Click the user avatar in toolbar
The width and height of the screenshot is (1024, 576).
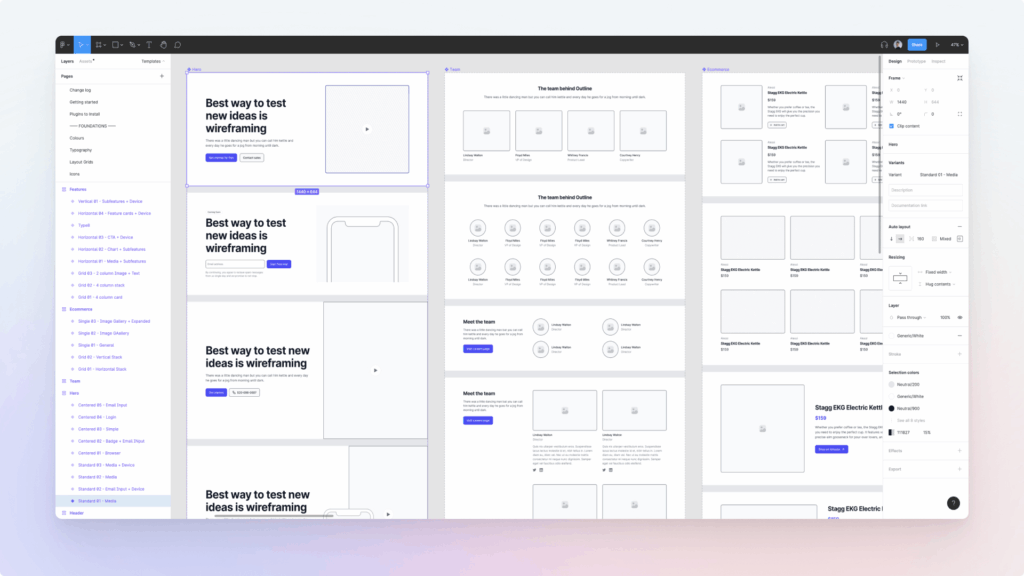898,44
